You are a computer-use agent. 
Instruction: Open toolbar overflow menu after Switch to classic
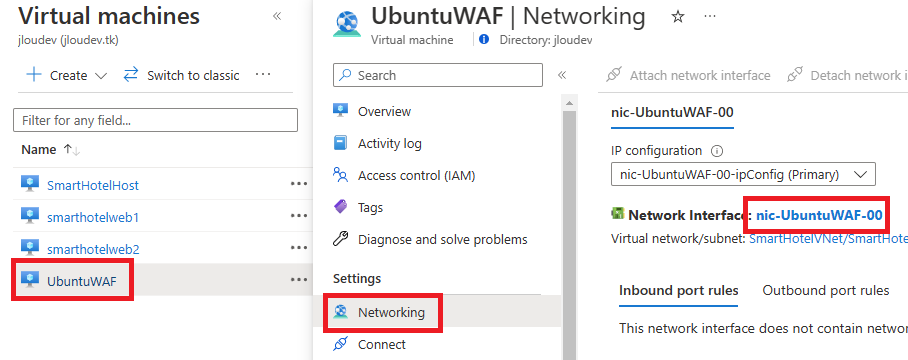point(263,75)
